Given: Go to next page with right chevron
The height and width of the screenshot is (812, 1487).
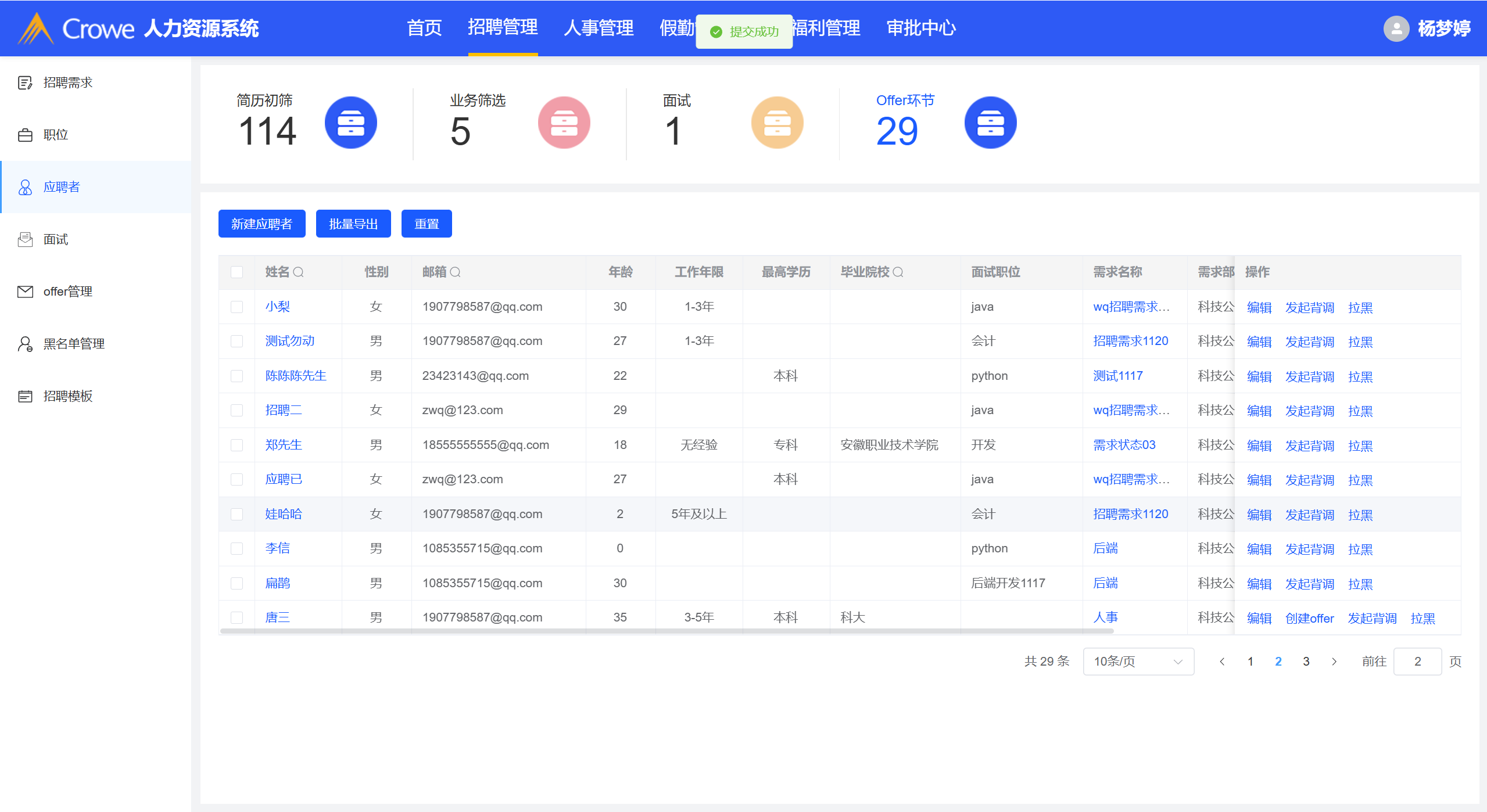Looking at the screenshot, I should click(1334, 662).
